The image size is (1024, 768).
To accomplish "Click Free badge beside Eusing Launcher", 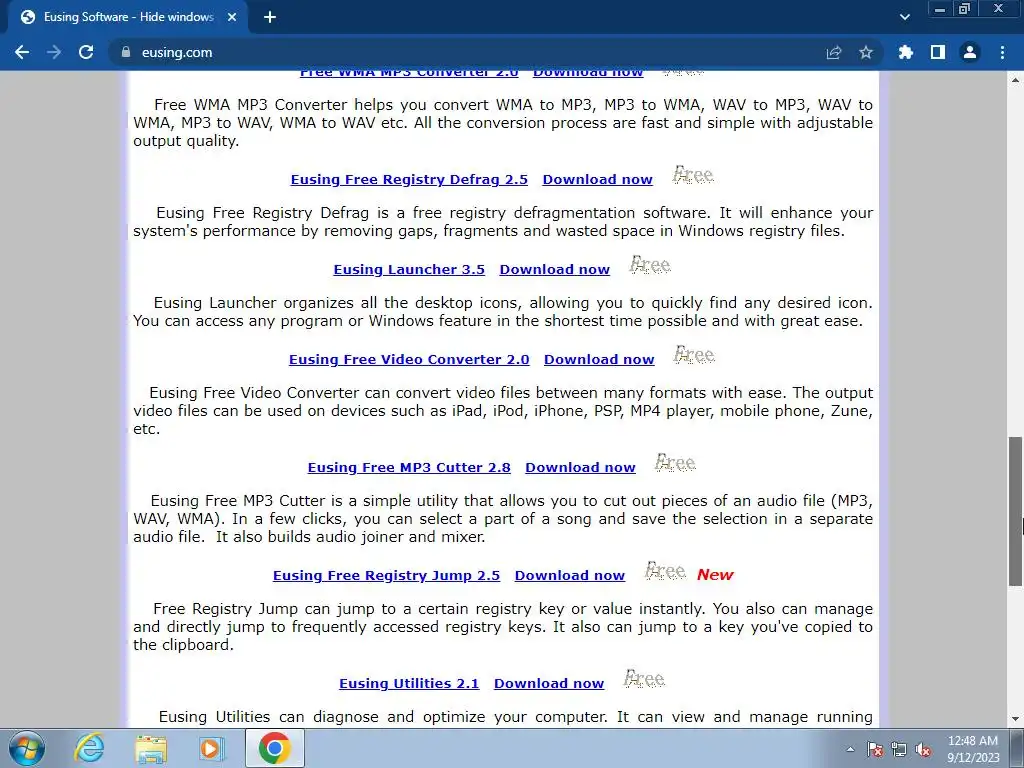I will [650, 264].
